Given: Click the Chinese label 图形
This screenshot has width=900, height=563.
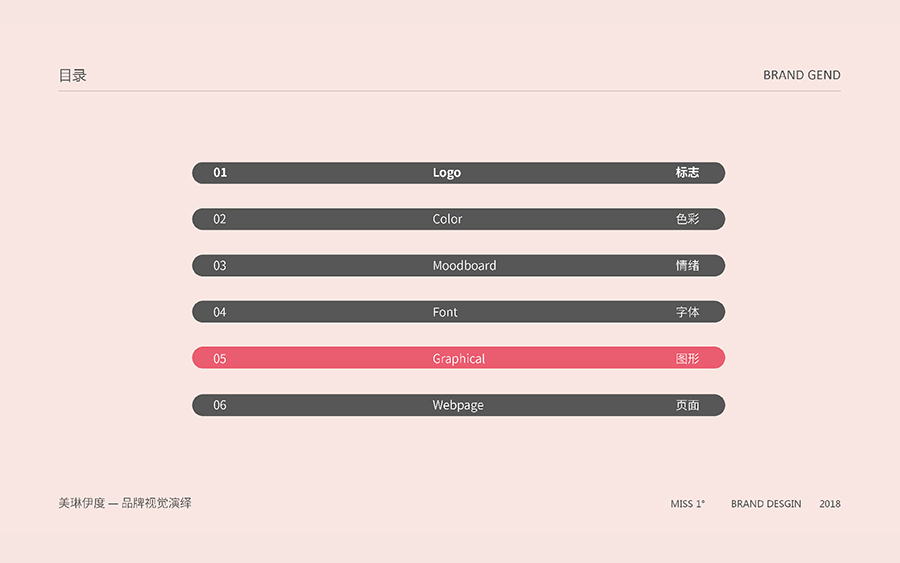Looking at the screenshot, I should pos(687,359).
